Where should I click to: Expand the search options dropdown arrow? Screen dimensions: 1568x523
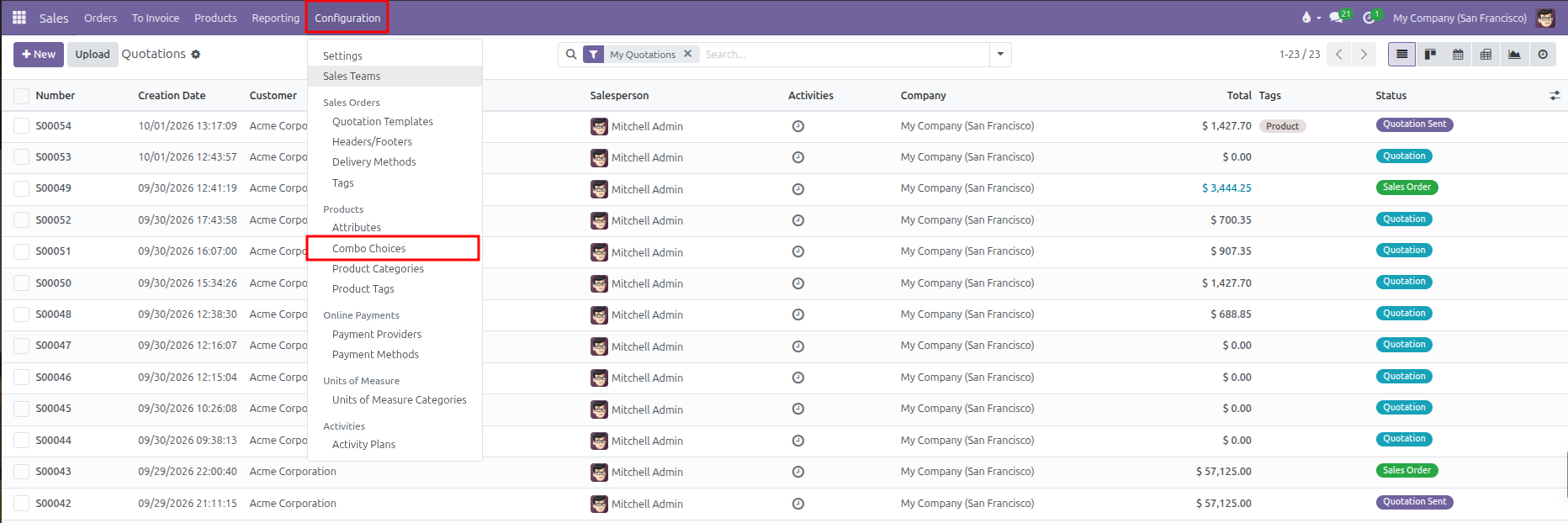pos(1000,55)
